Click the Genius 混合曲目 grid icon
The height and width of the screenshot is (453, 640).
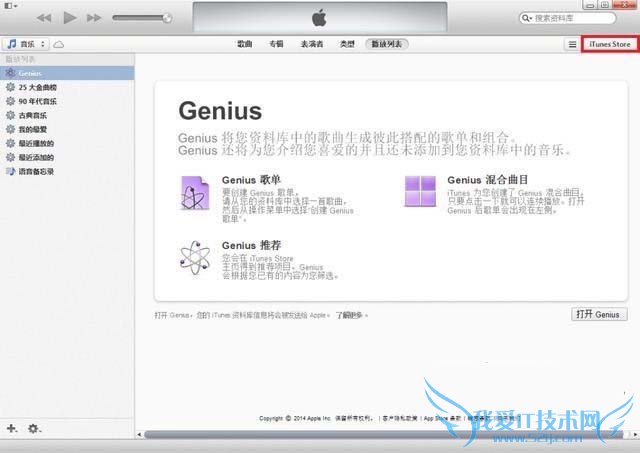tap(420, 191)
